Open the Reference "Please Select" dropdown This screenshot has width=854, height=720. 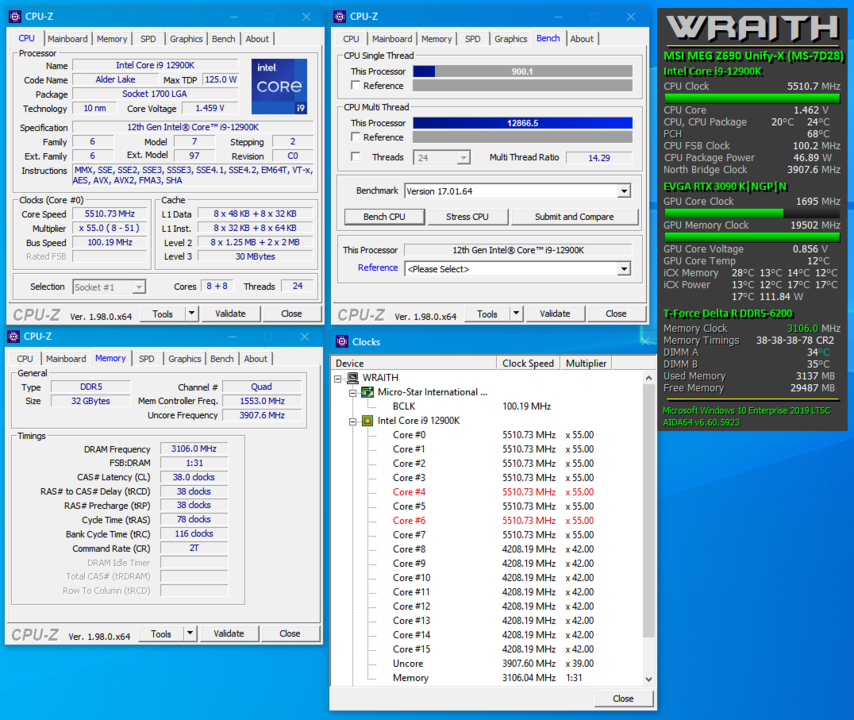pyautogui.click(x=624, y=268)
